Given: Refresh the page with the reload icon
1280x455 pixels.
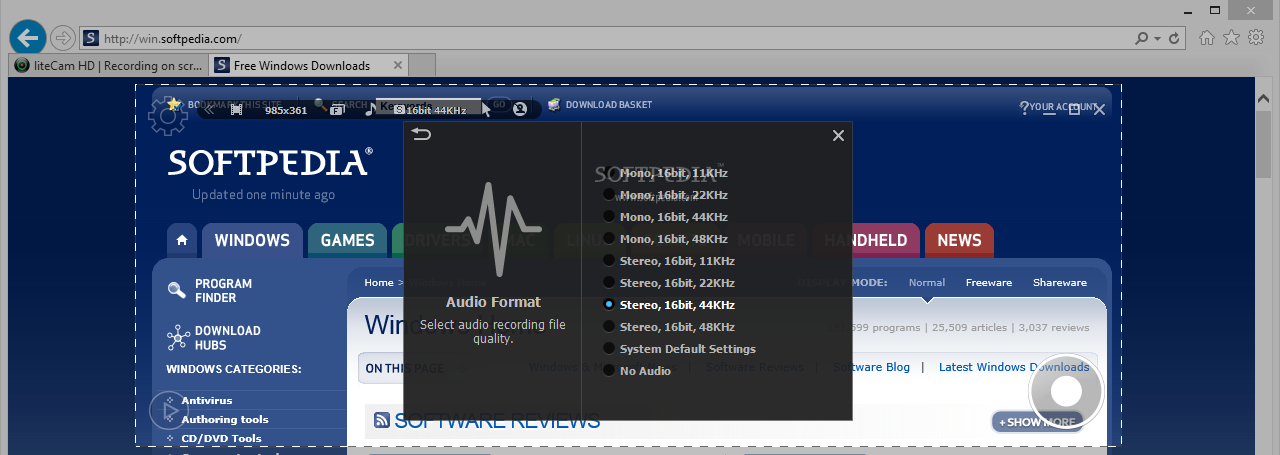Looking at the screenshot, I should (1174, 39).
